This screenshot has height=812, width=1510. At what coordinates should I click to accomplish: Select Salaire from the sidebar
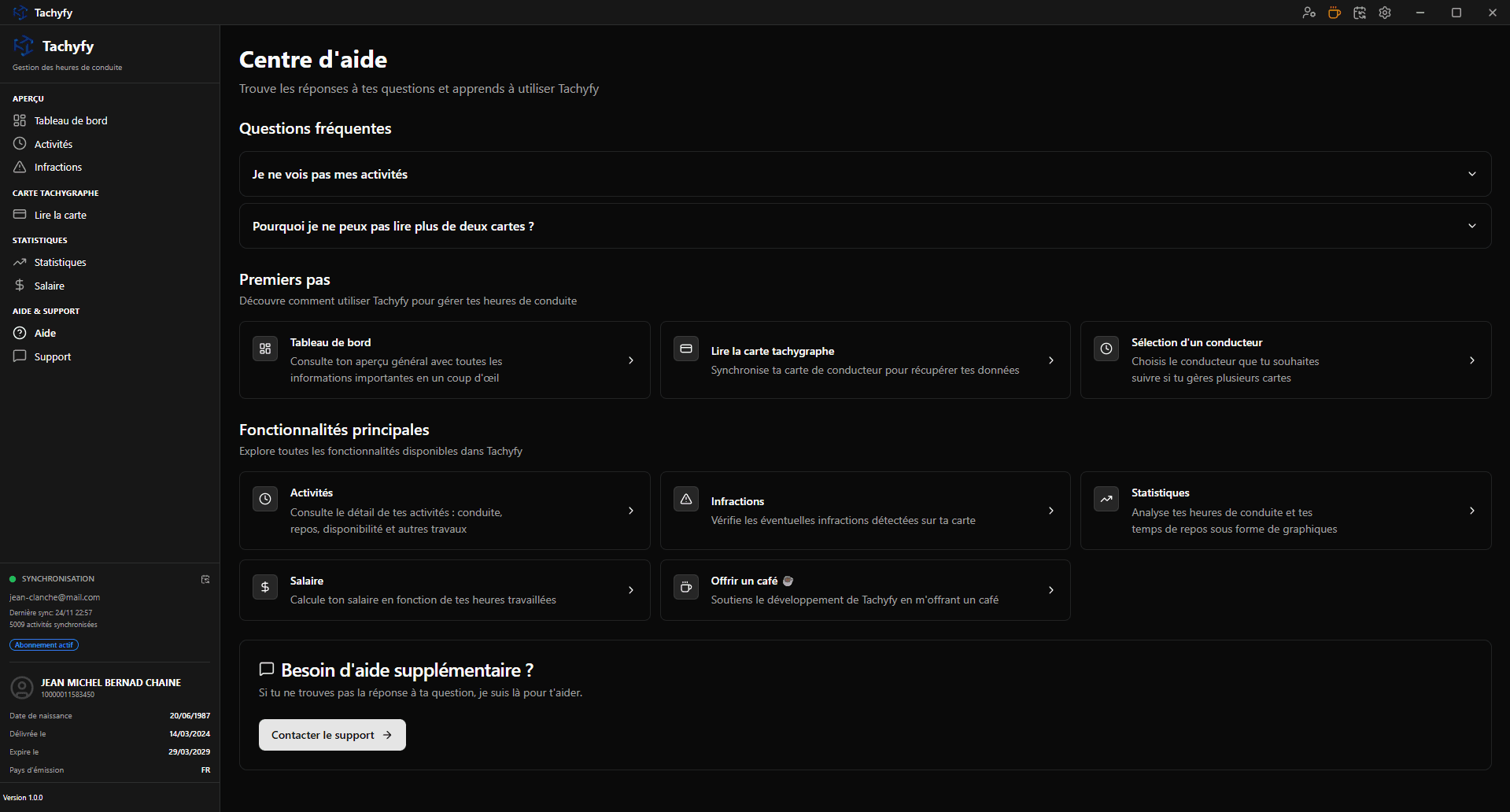pos(49,286)
